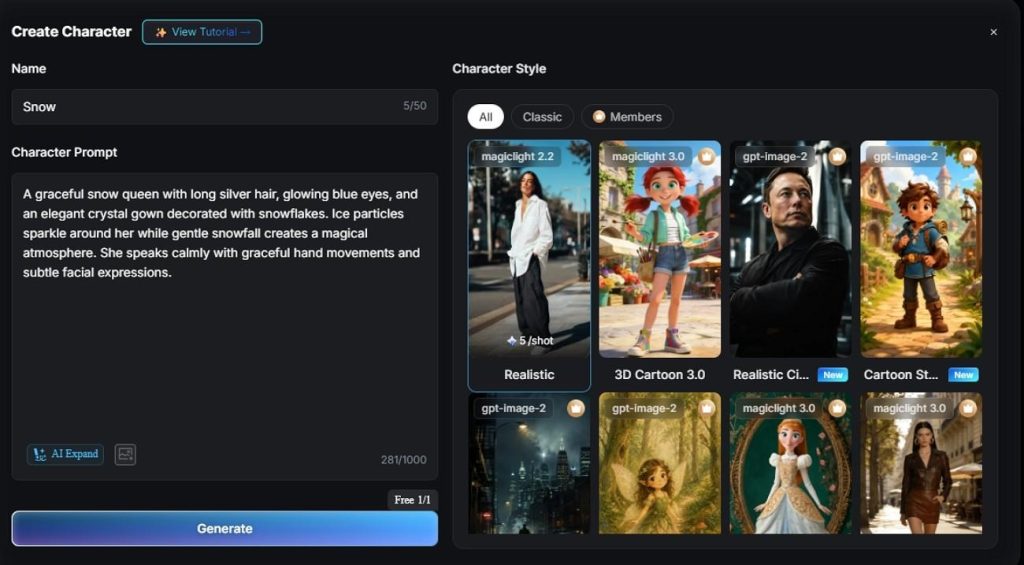Click the Free 1/1 badge
Screen dimensions: 1024x565
(412, 500)
